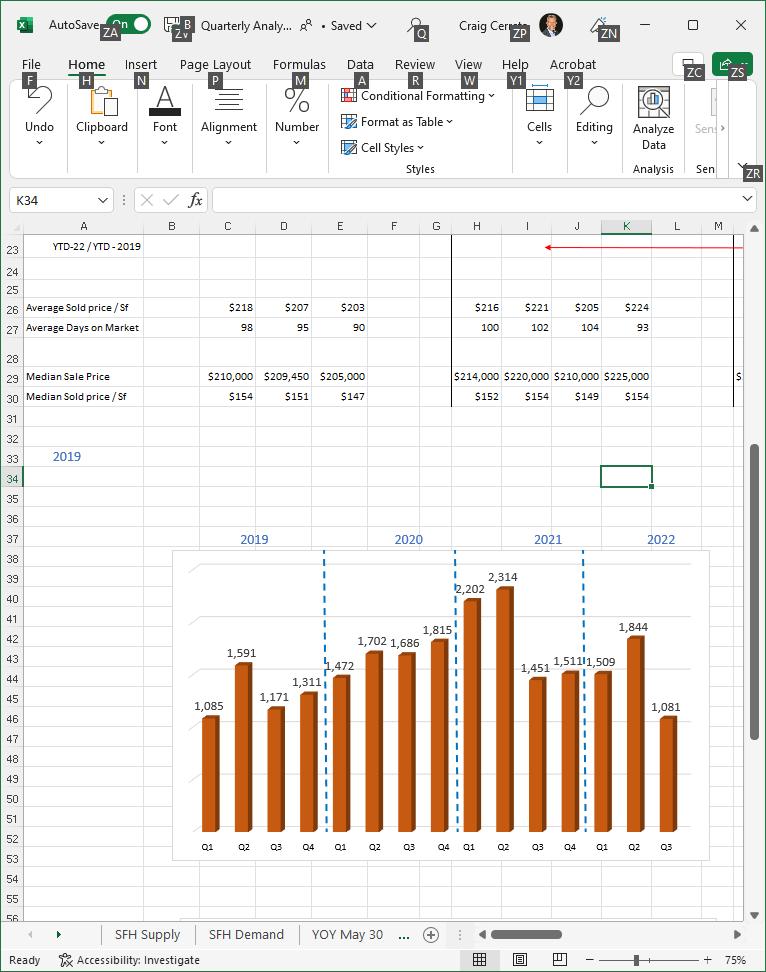The image size is (766, 972).
Task: Open Cell Styles menu
Action: [x=382, y=148]
